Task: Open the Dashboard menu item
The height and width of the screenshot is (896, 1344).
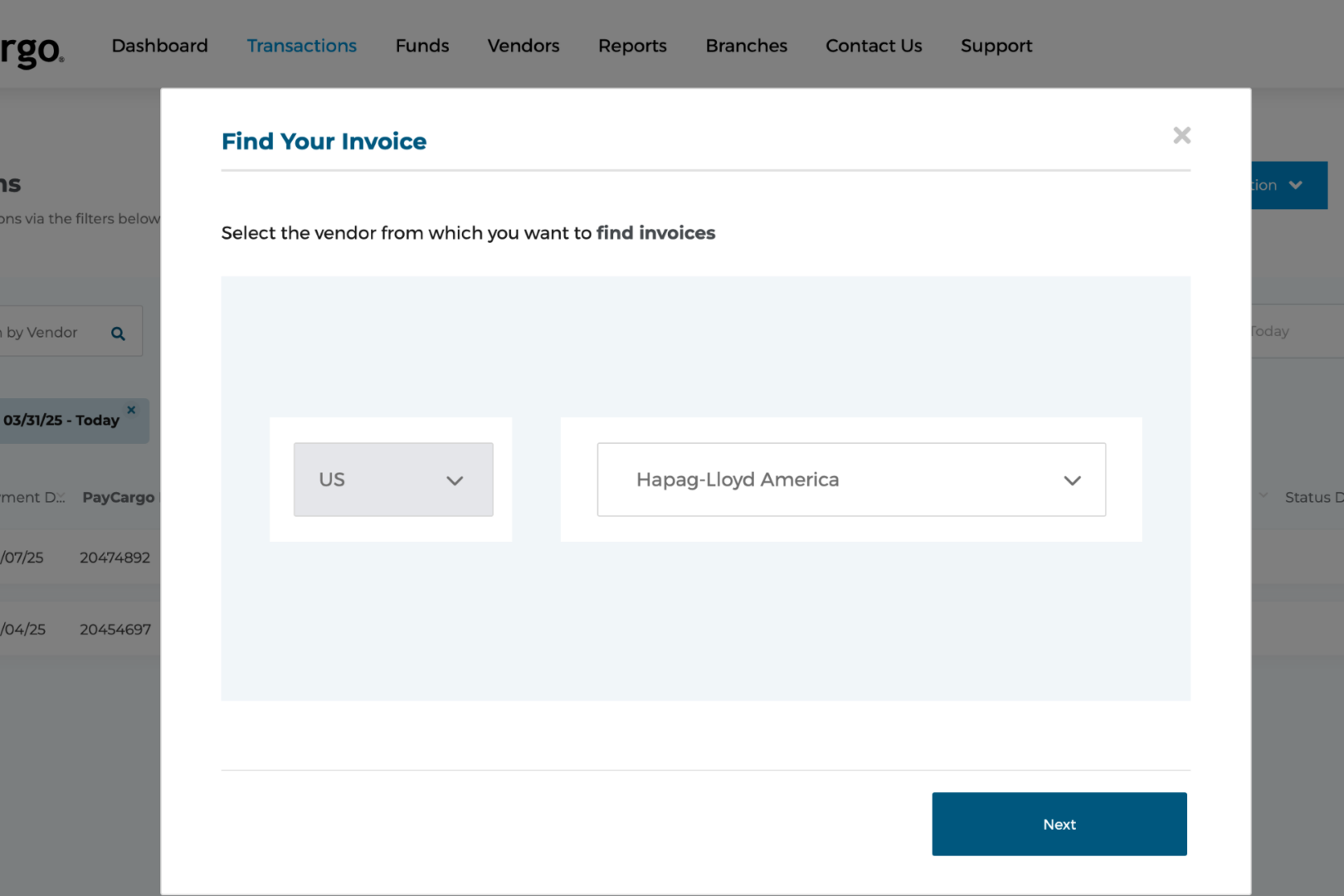Action: [160, 46]
